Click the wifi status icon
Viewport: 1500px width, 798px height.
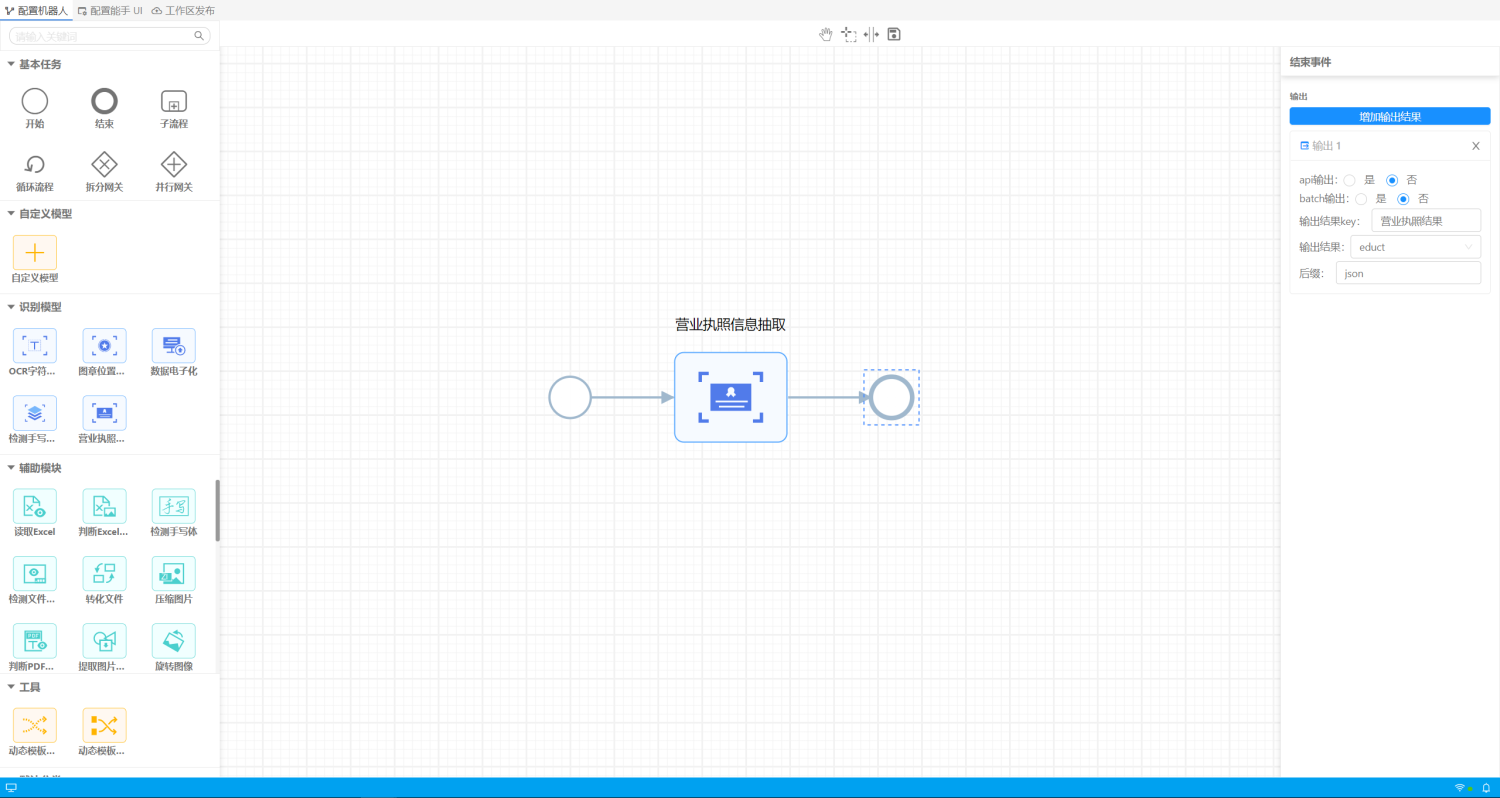[1460, 788]
